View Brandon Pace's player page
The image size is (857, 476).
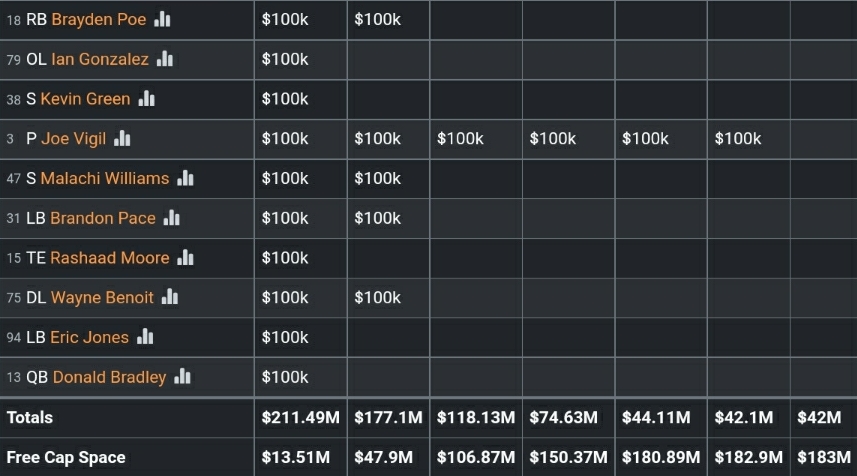pos(103,218)
